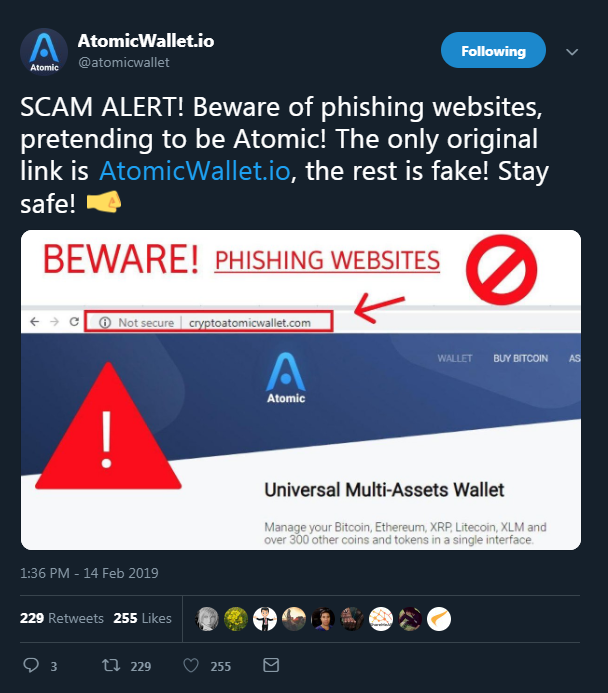Open the phishing warning image

[301, 390]
